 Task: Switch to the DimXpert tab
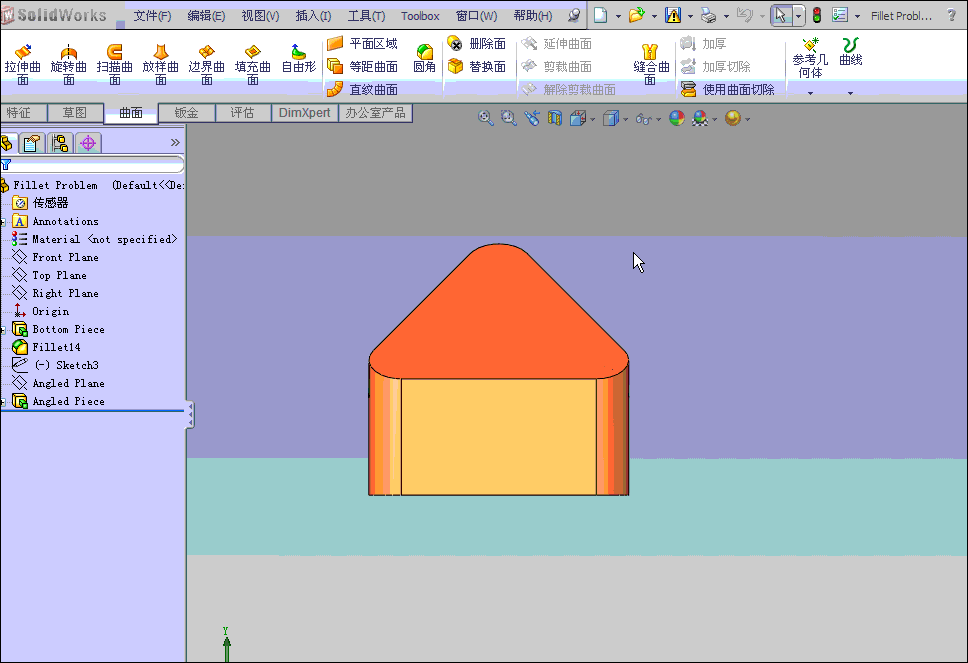[304, 113]
